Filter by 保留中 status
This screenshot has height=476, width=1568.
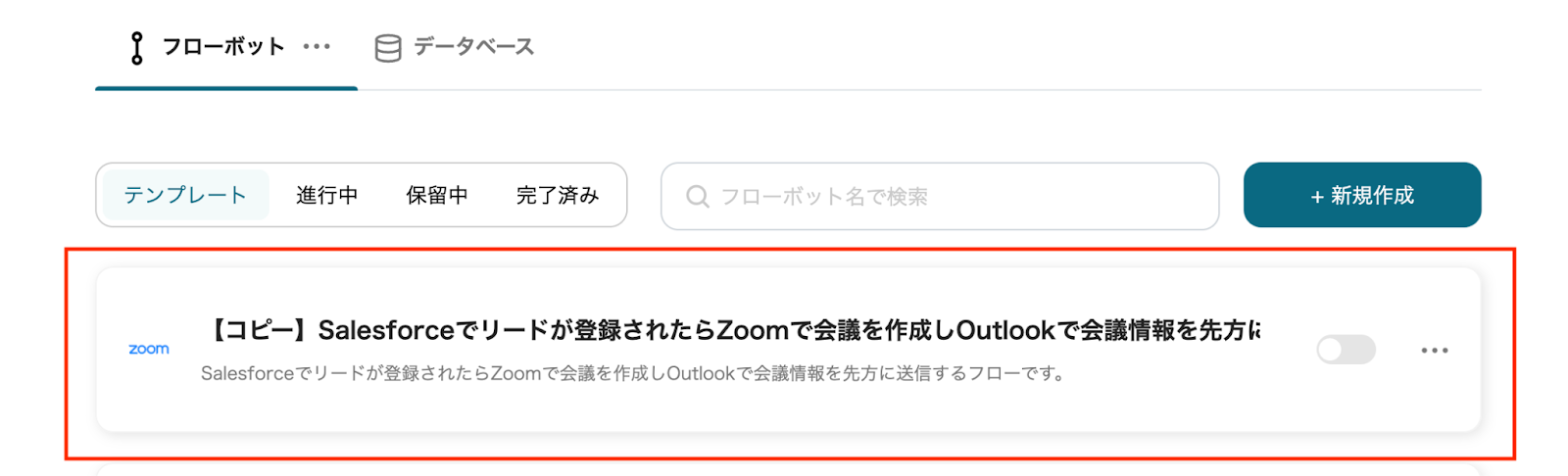click(437, 195)
